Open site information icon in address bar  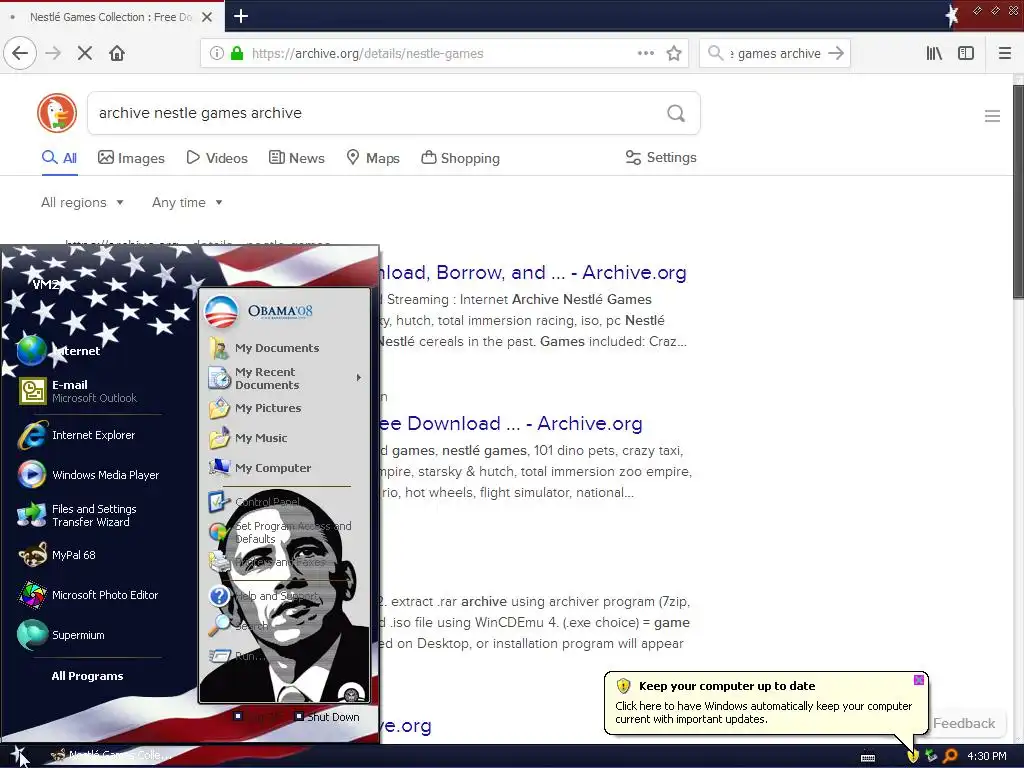pos(216,54)
